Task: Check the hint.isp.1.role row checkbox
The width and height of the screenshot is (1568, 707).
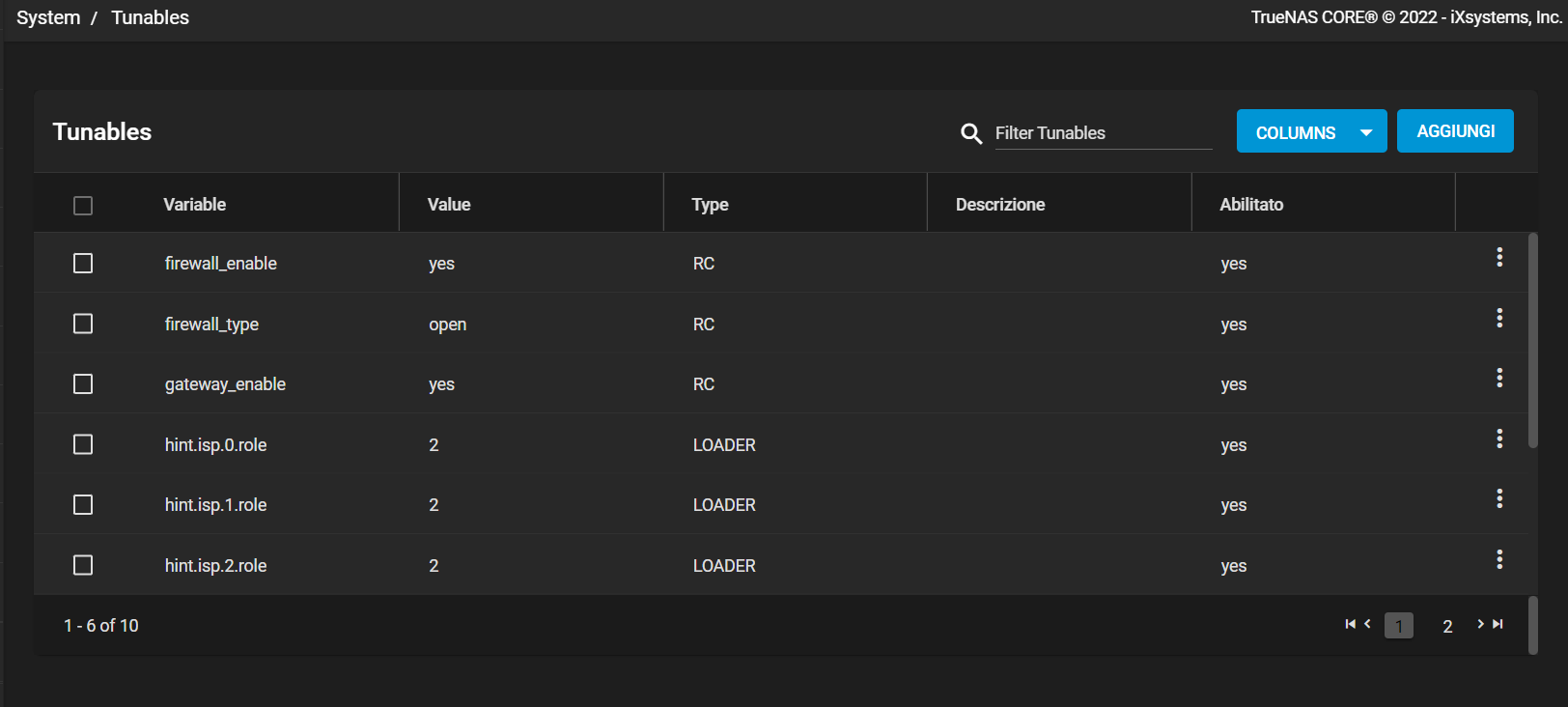Action: tap(83, 505)
